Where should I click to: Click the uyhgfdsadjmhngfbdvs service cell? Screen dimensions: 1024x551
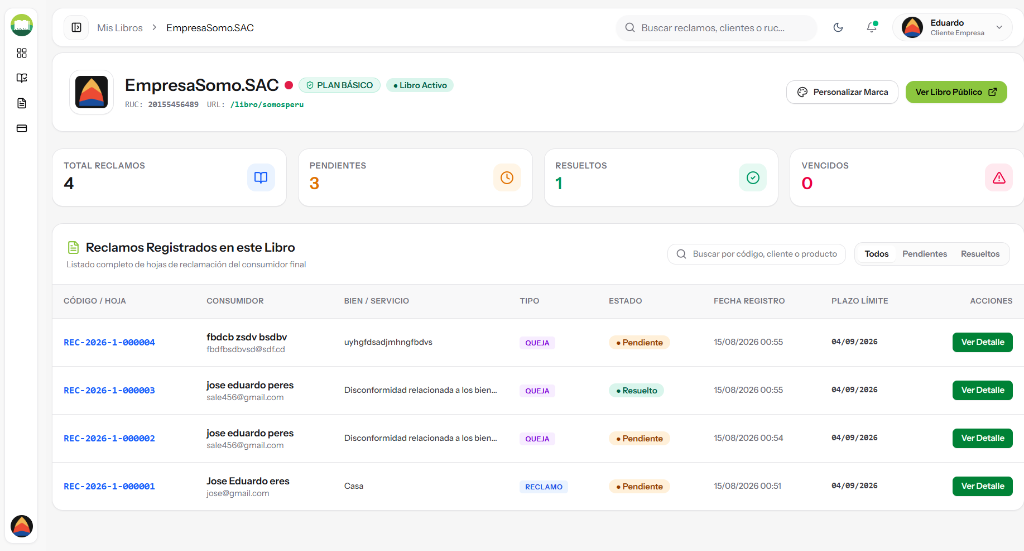point(389,342)
